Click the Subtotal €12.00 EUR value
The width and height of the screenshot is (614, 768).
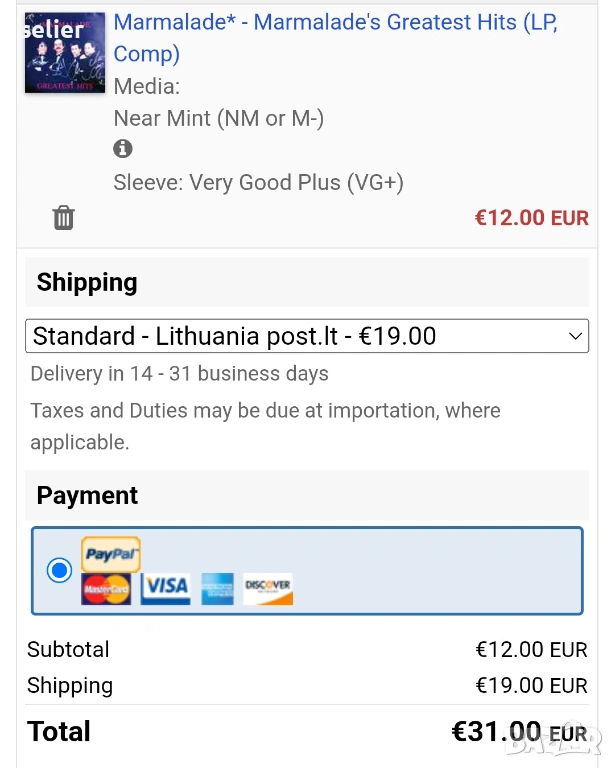coord(531,650)
